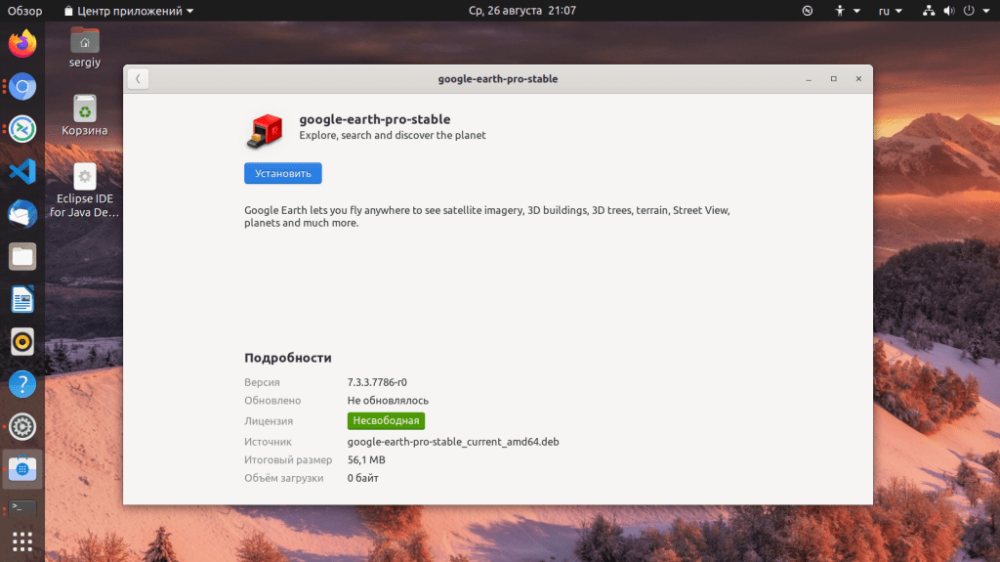Screen dimensions: 1000x562
Task: Expand the Центр приложений app menu
Action: (129, 11)
